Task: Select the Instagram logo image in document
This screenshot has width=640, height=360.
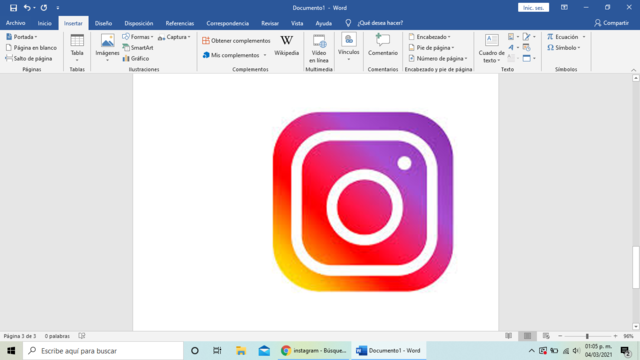Action: tap(363, 202)
